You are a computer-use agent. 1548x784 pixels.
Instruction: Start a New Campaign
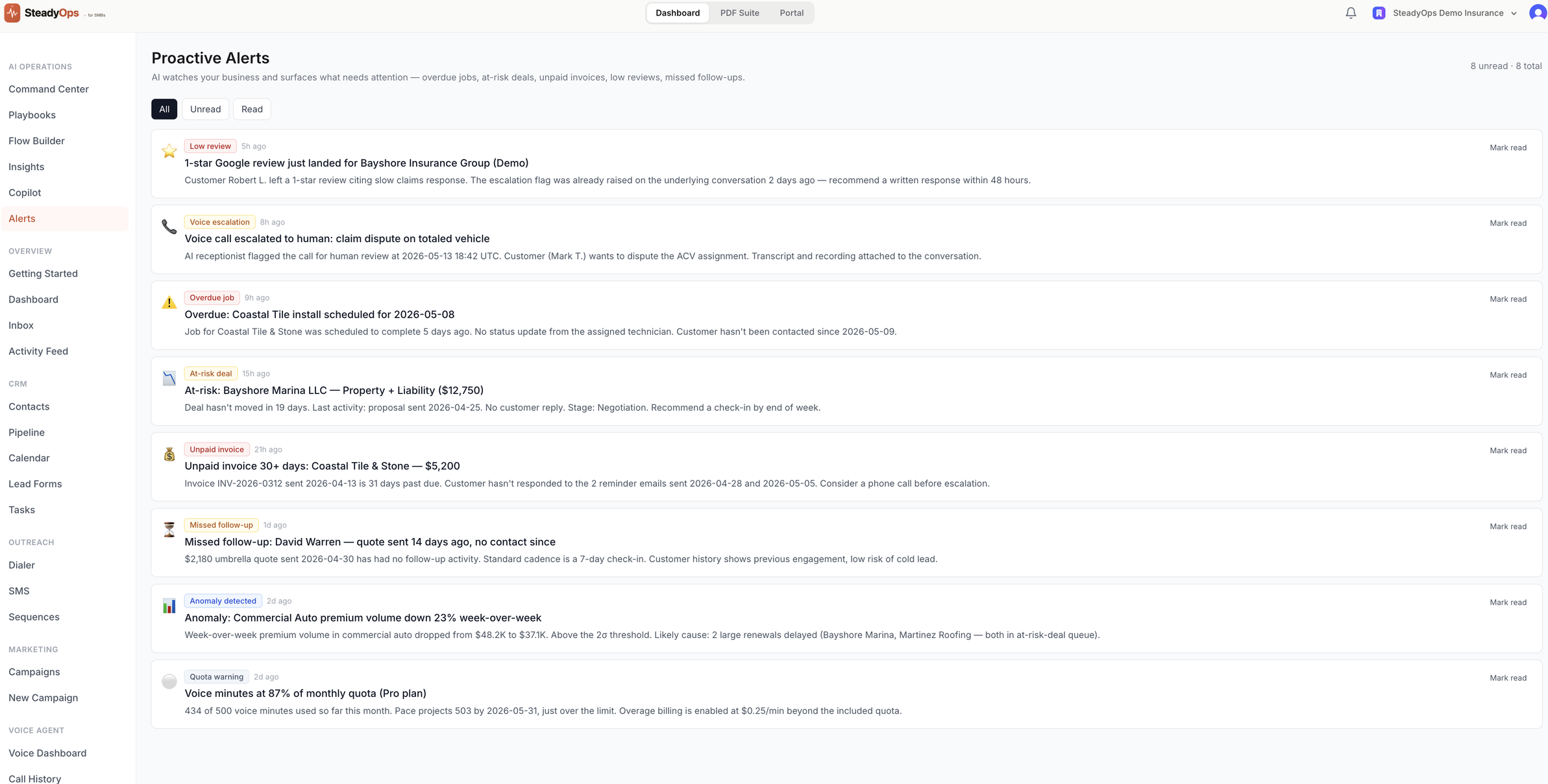[64, 698]
